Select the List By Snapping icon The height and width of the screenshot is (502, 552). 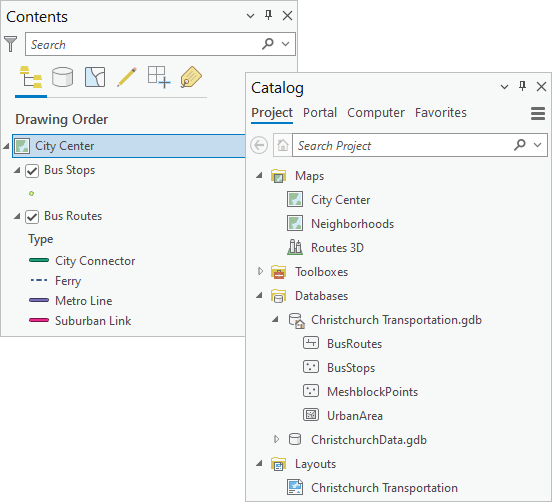pos(159,77)
